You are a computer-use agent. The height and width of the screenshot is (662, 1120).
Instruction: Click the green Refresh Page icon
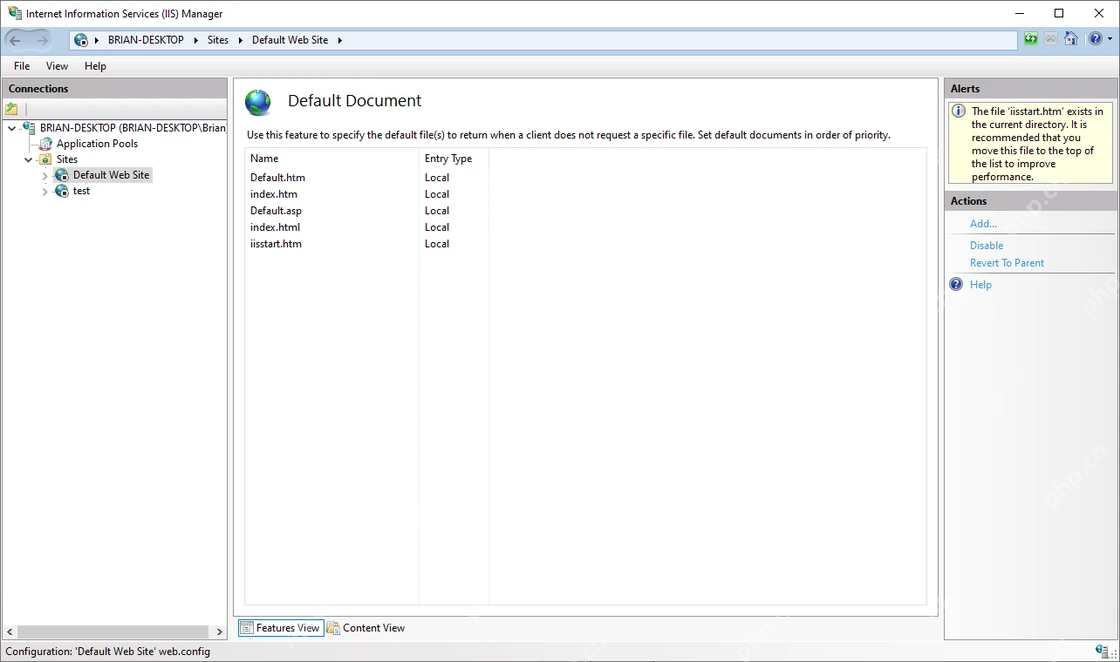tap(1031, 39)
